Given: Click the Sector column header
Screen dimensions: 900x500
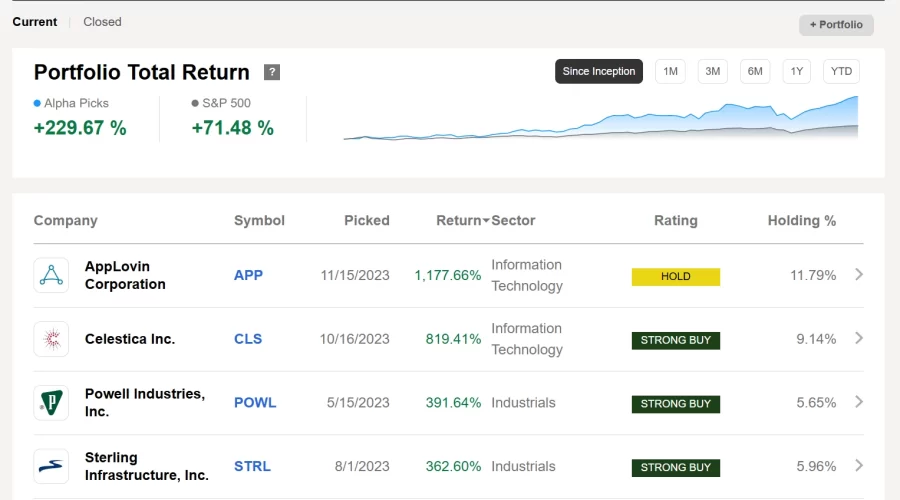Looking at the screenshot, I should click(x=513, y=220).
